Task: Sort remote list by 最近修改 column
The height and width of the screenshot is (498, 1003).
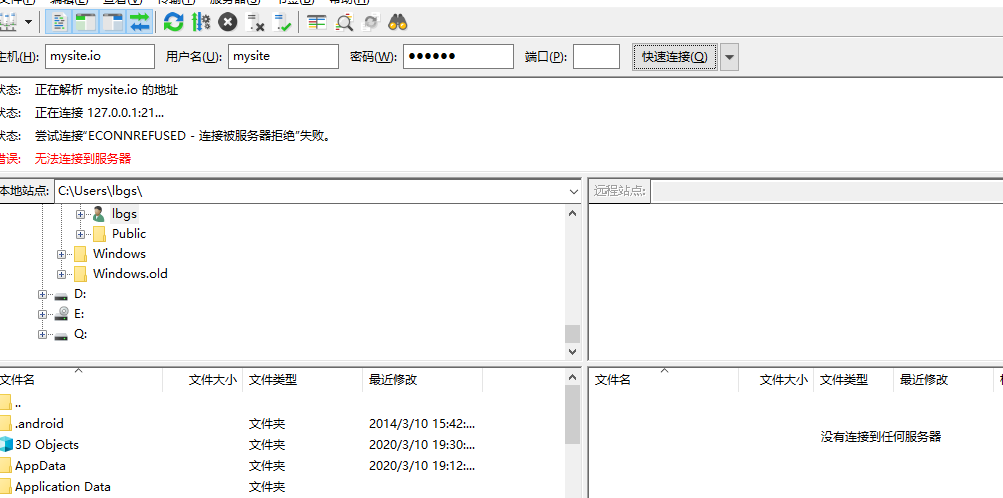Action: [x=942, y=380]
